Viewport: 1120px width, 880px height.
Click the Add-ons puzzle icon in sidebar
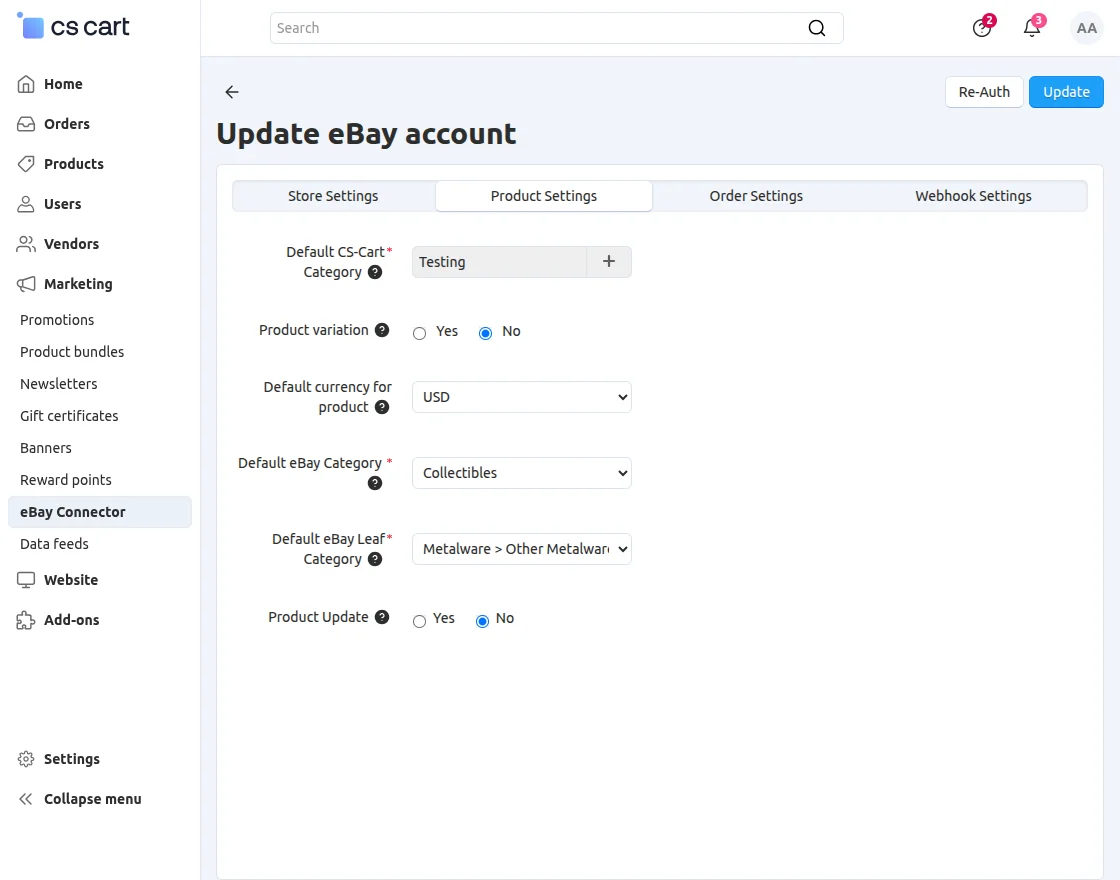[x=26, y=619]
